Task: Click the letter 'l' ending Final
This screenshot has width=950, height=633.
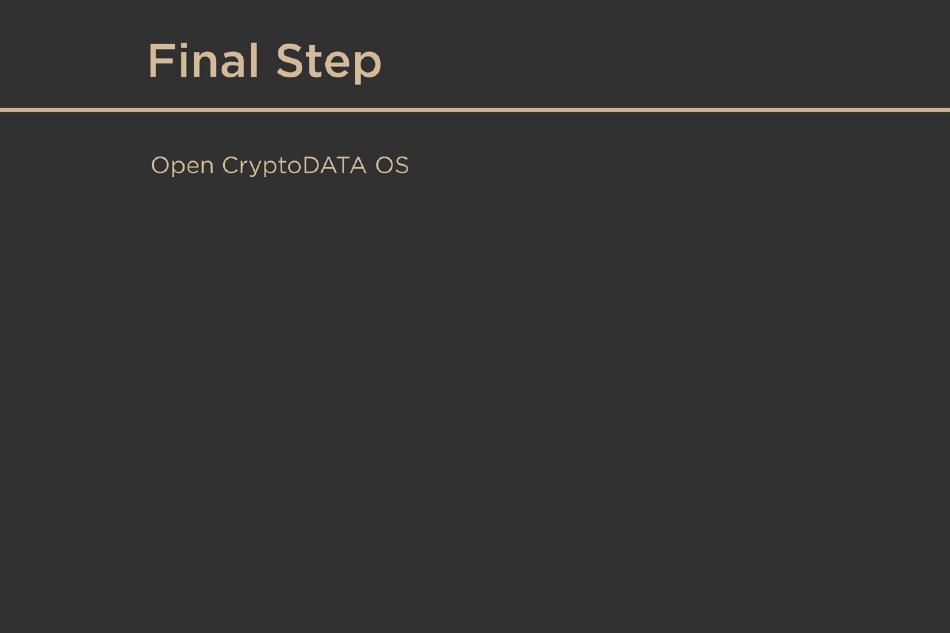Action: coord(254,60)
